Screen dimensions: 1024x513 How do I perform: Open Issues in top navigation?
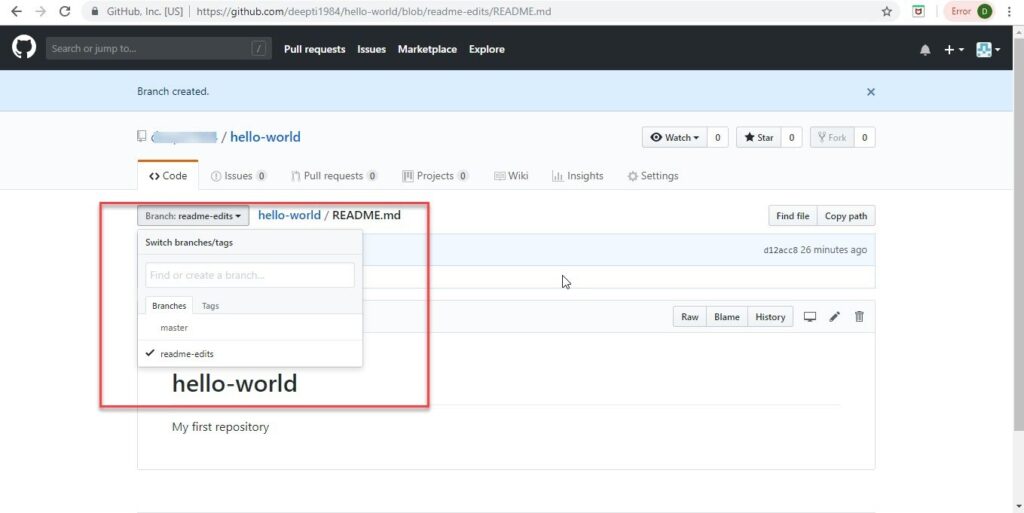[371, 49]
